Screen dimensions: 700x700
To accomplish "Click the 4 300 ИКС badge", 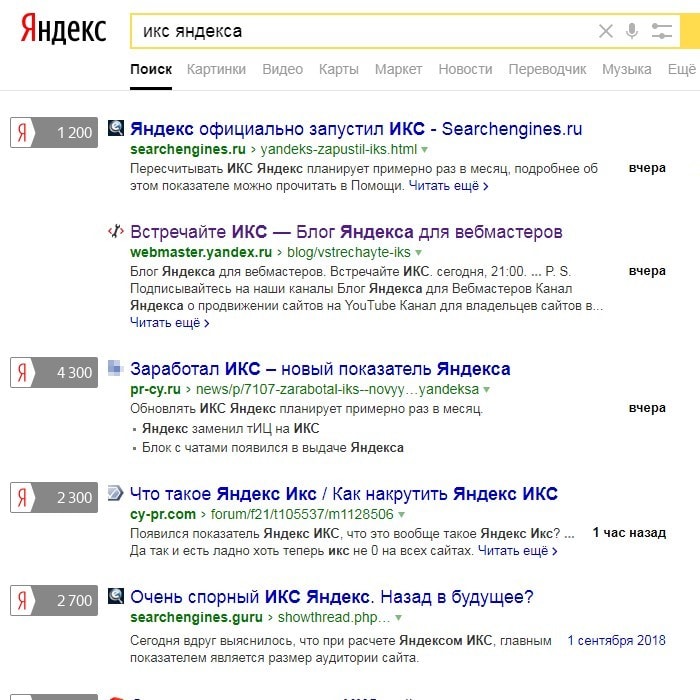I will tap(54, 372).
